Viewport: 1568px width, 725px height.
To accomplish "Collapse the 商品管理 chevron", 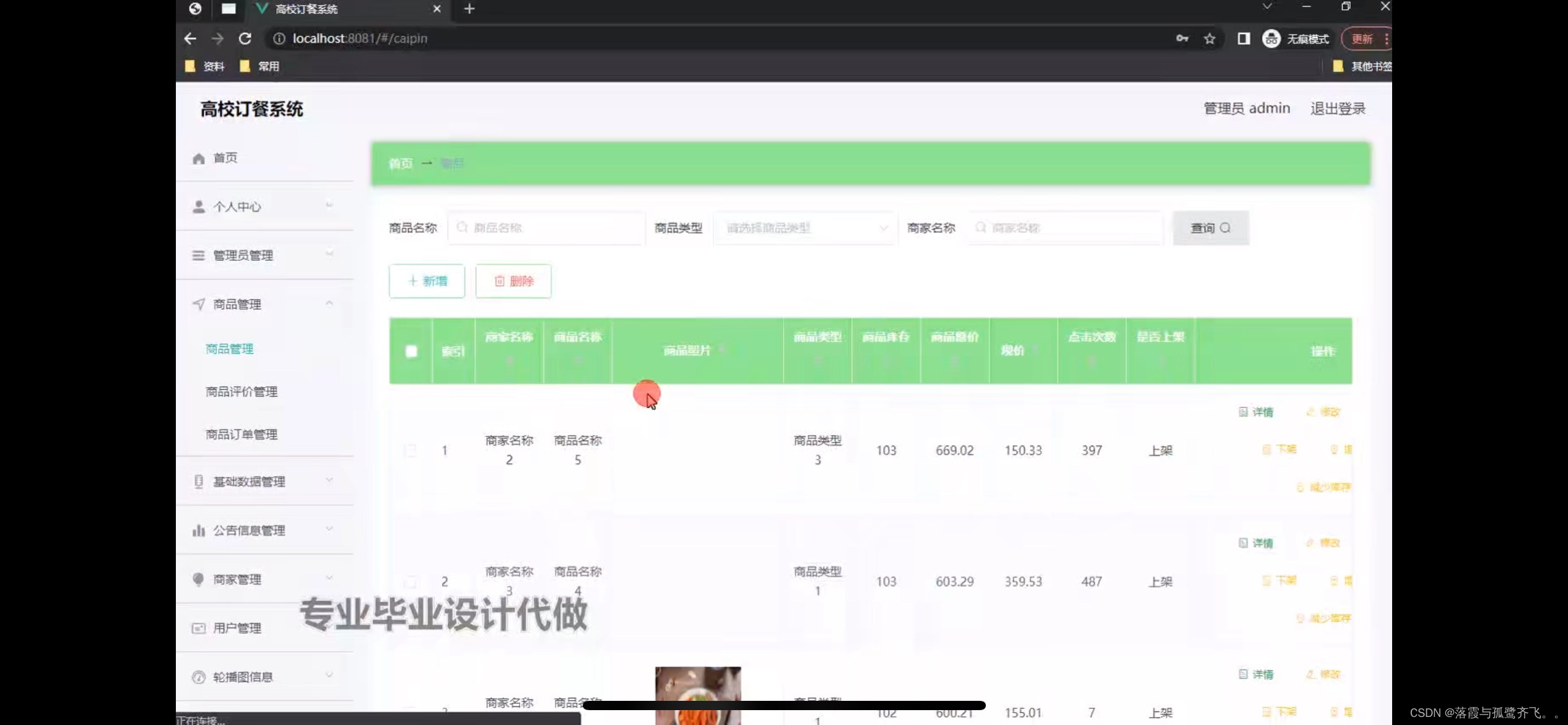I will (329, 303).
